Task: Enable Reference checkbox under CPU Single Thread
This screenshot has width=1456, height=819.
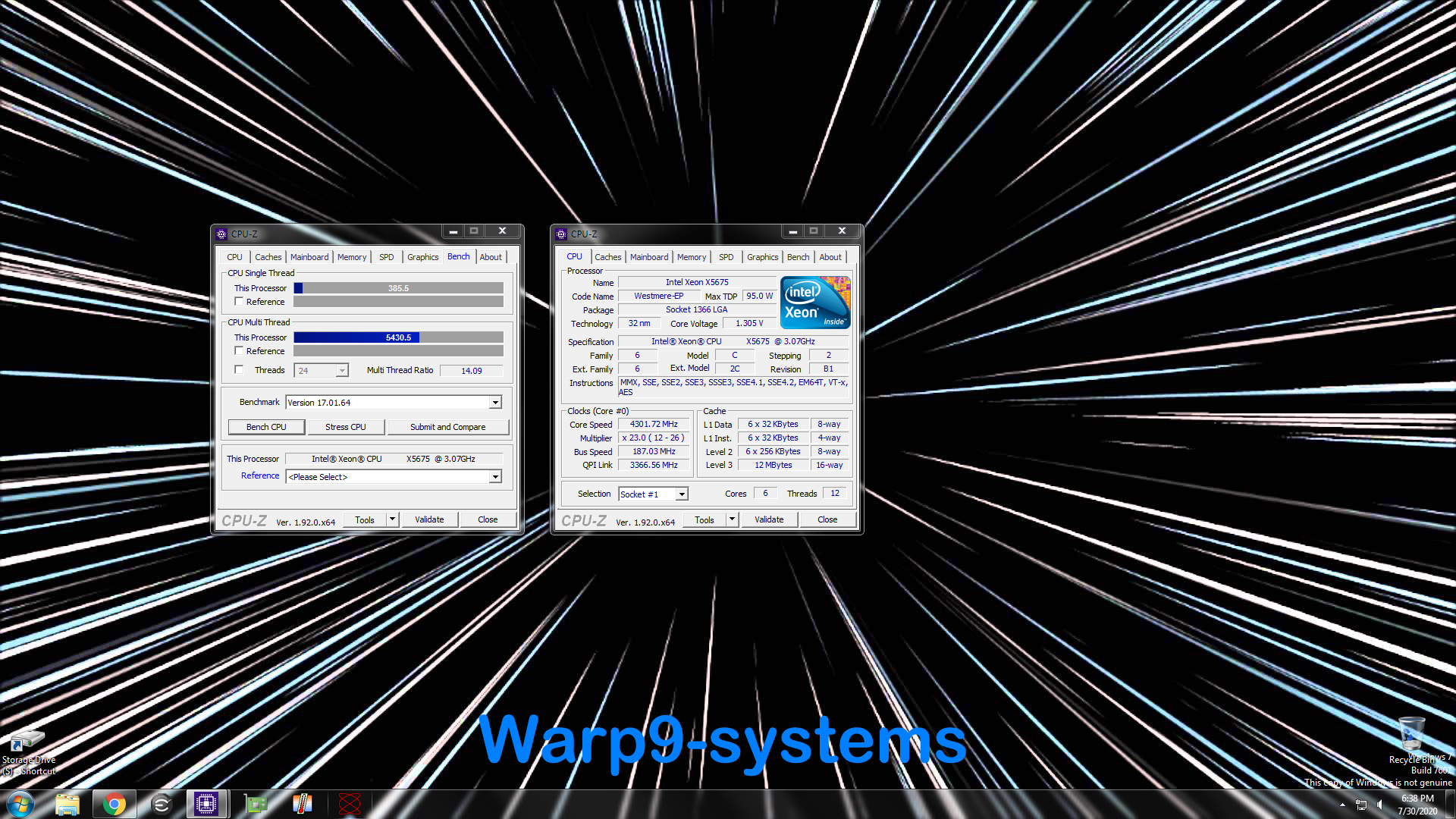Action: pos(239,302)
